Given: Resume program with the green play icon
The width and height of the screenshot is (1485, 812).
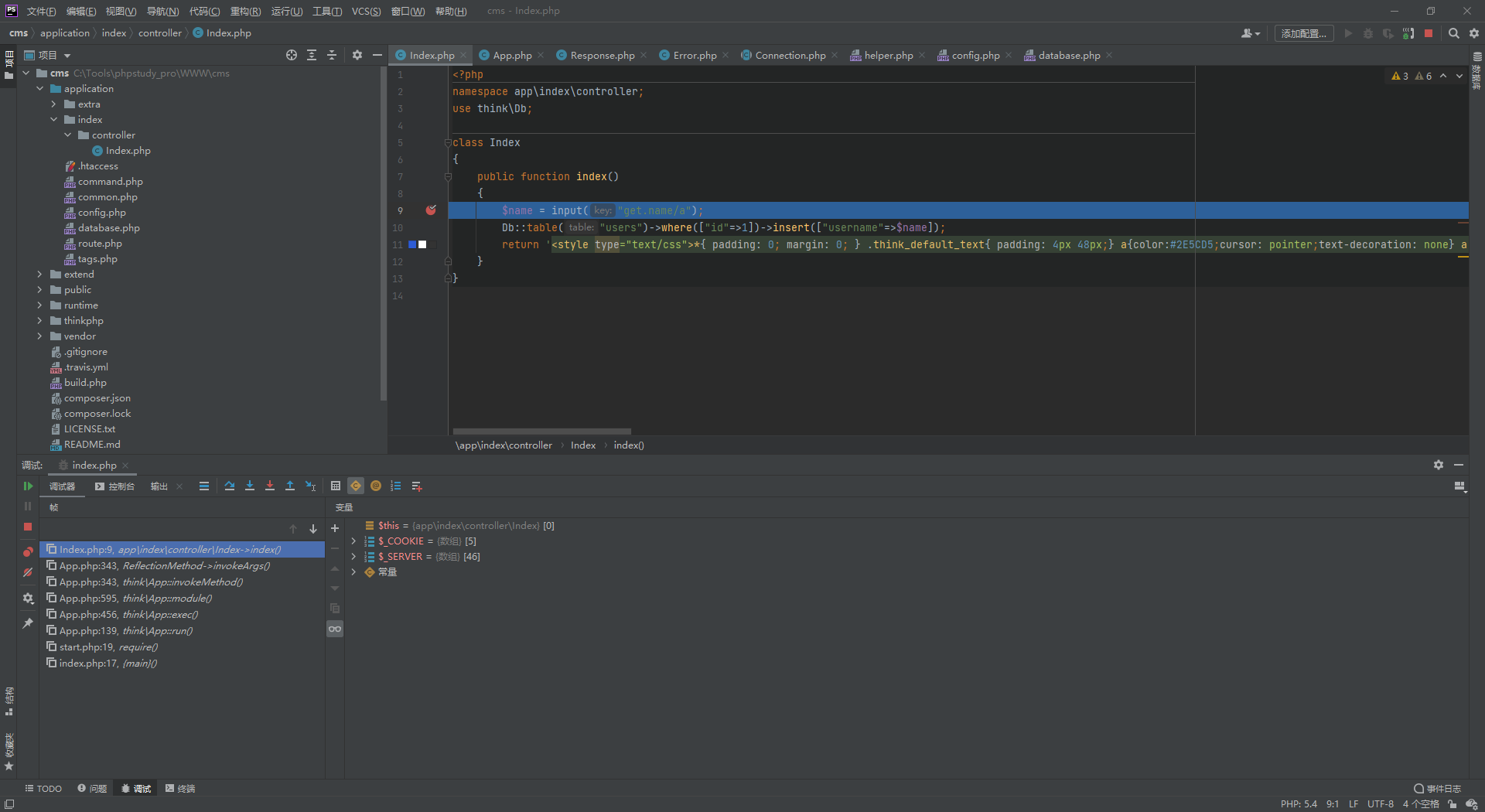Looking at the screenshot, I should [x=28, y=486].
